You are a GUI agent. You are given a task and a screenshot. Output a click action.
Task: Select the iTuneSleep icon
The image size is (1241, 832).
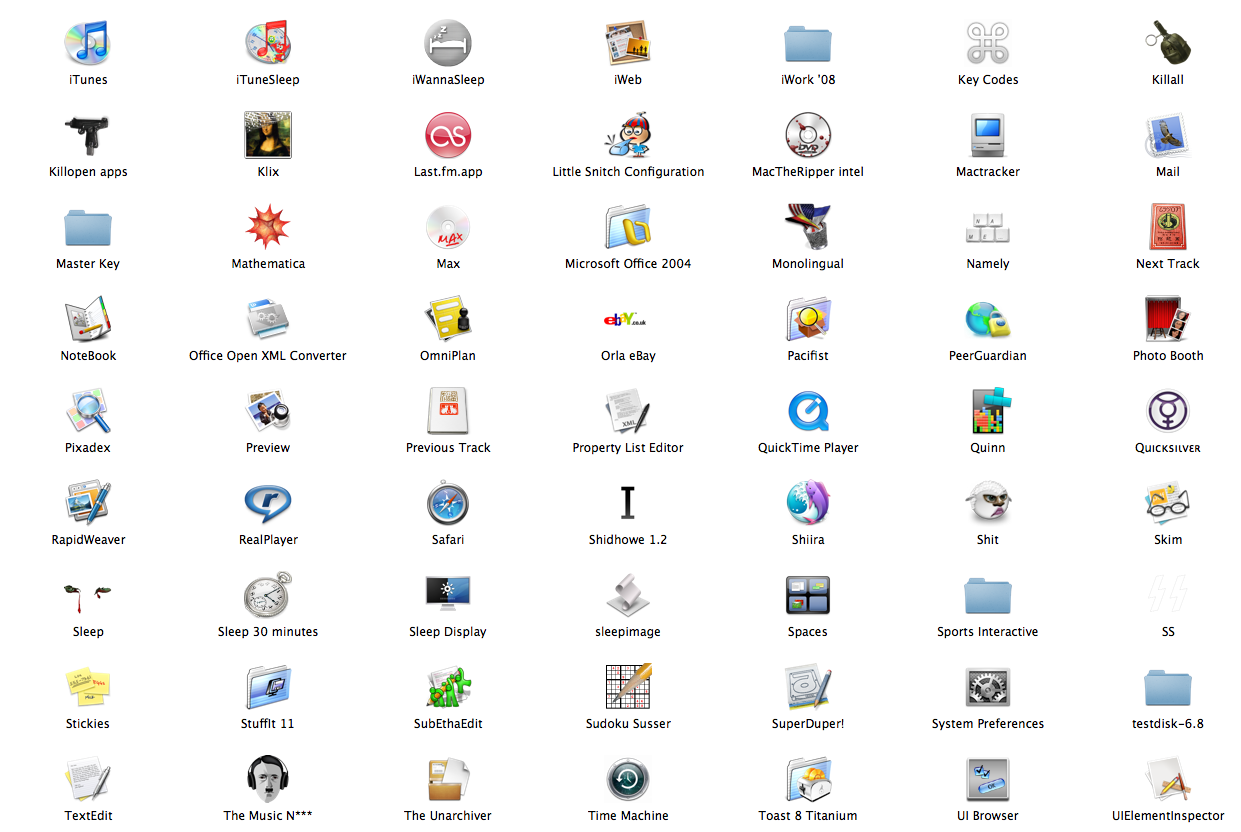click(x=268, y=42)
